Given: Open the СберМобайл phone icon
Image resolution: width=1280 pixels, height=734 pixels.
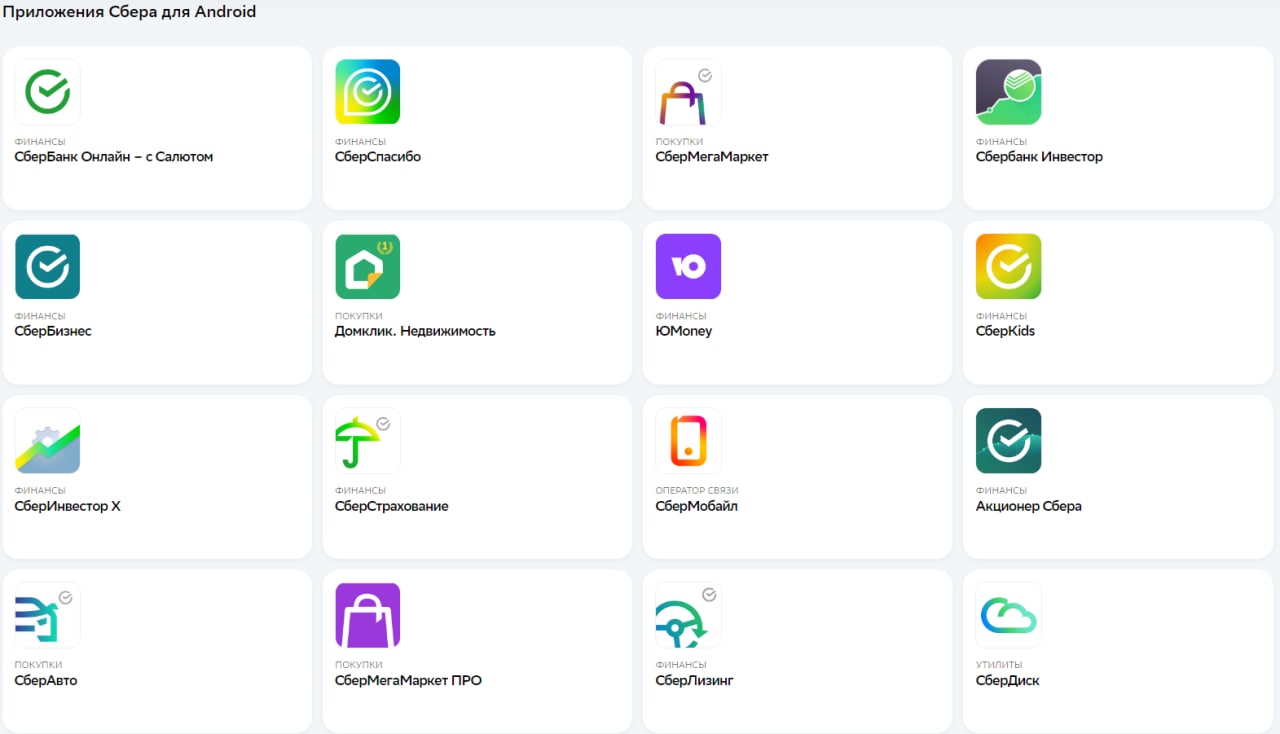Looking at the screenshot, I should (688, 441).
